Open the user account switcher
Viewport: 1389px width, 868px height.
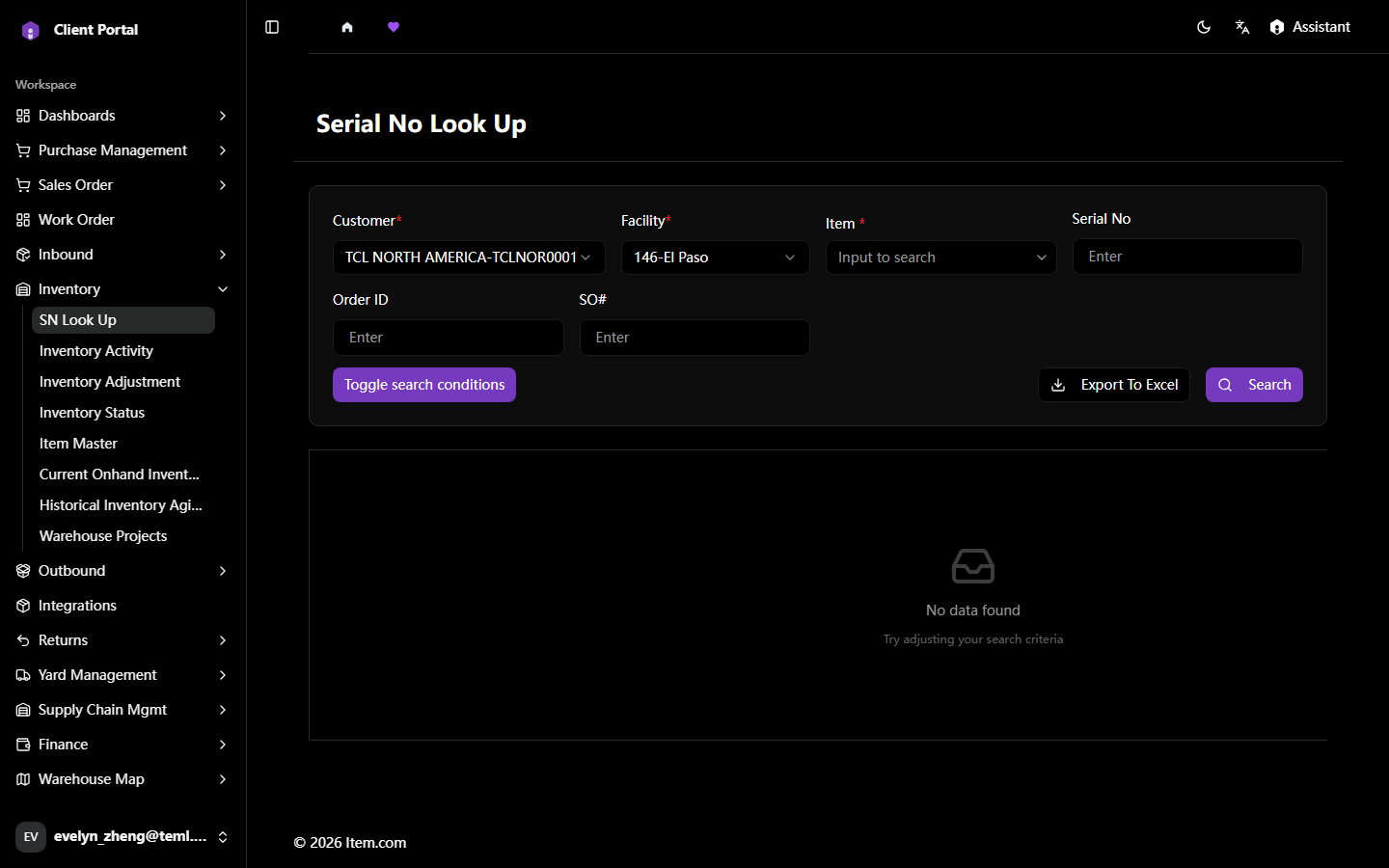tap(123, 837)
